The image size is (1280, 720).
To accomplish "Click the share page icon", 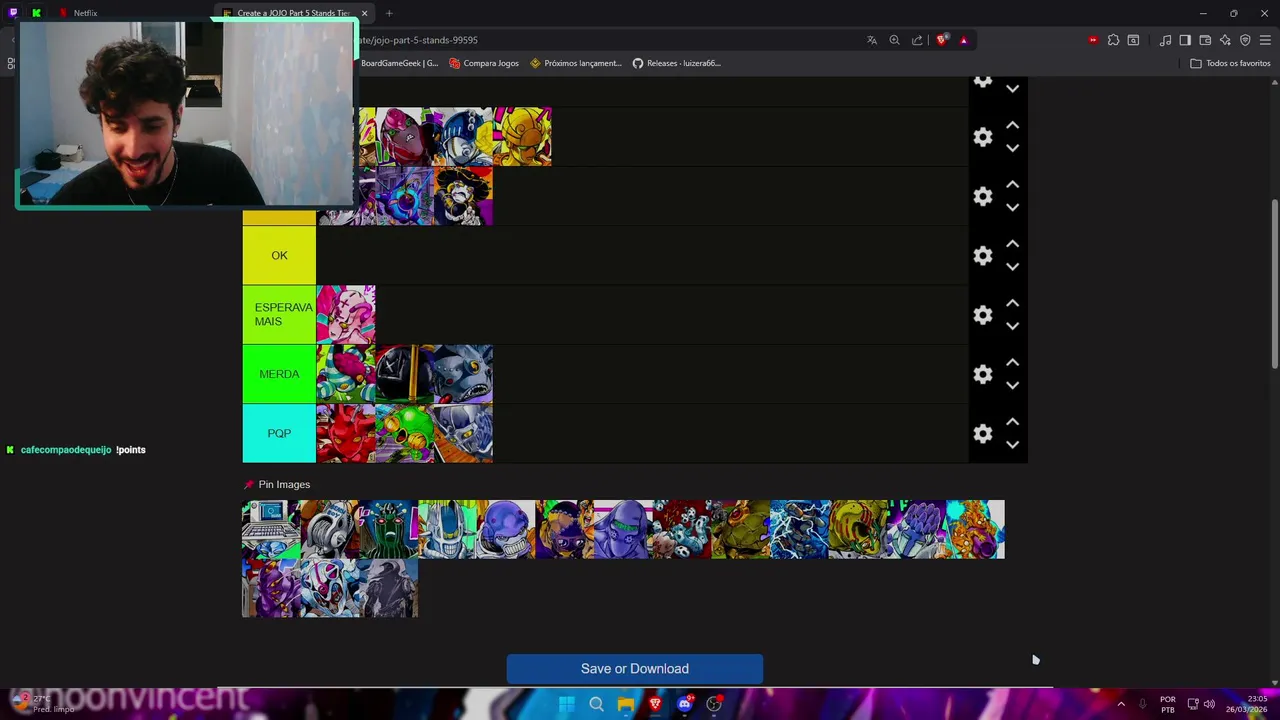I will 917,40.
